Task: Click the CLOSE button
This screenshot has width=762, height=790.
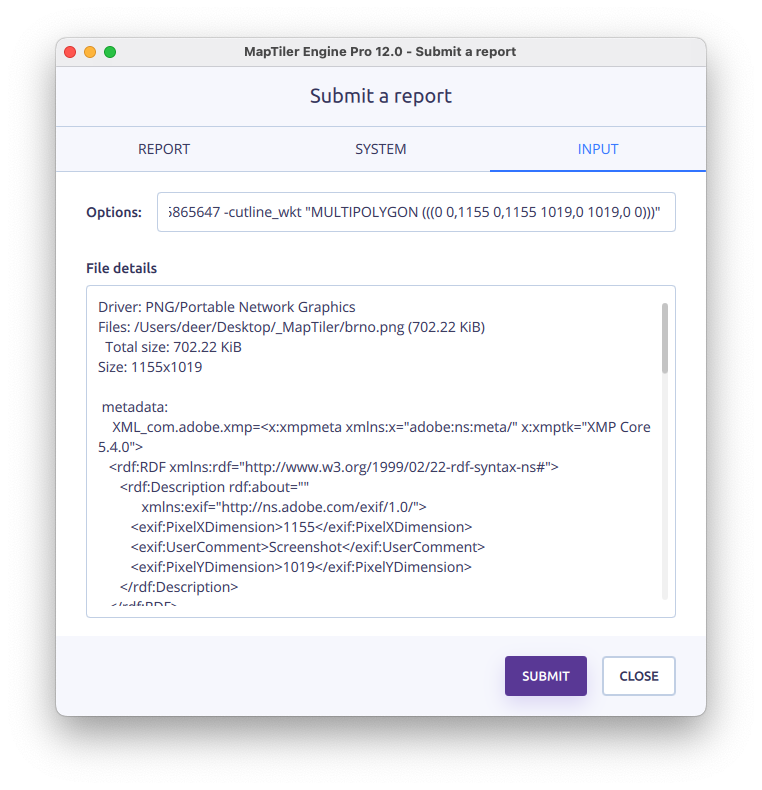Action: (638, 676)
